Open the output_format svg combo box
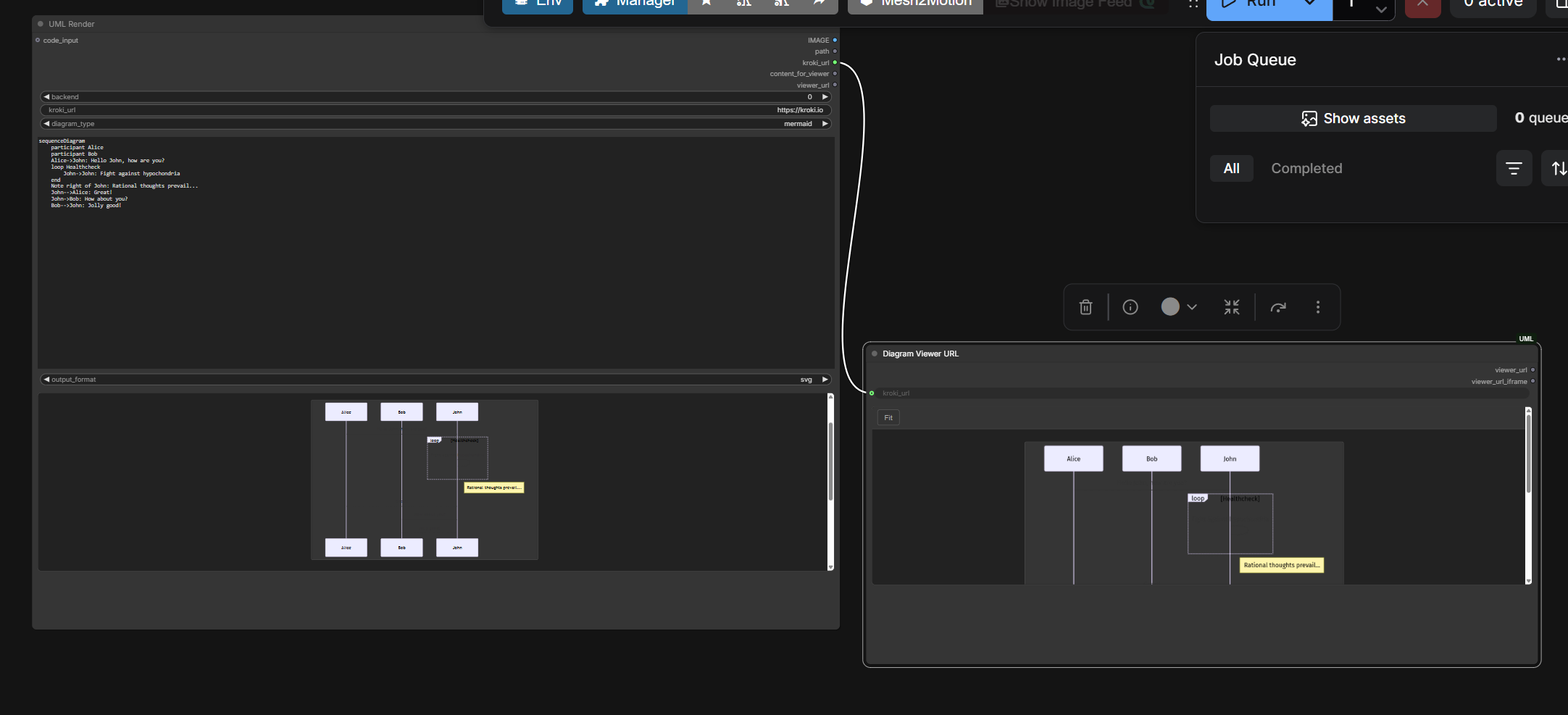The image size is (1568, 715). pos(435,380)
